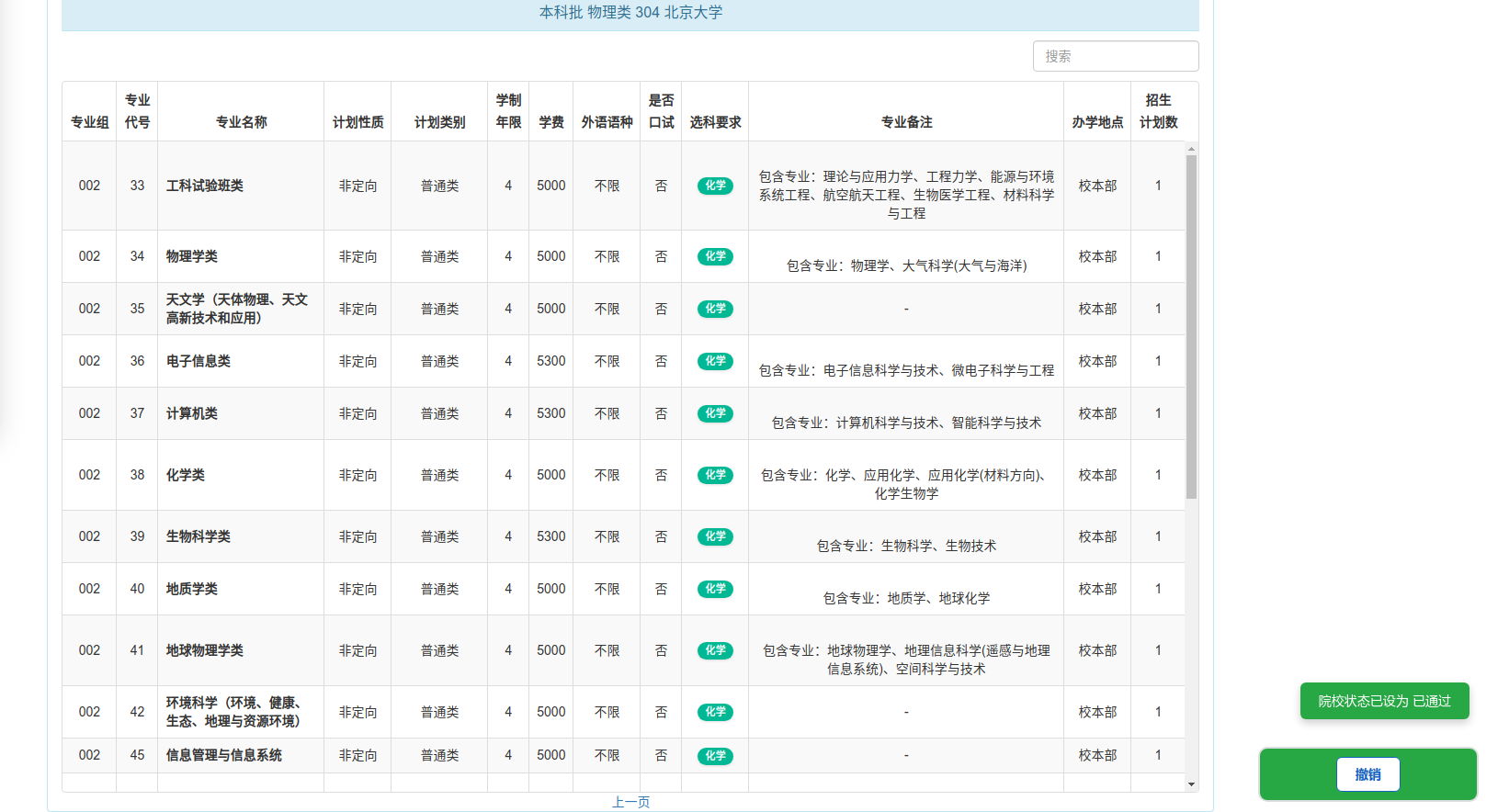Click the 撤销 undo button
The image size is (1498, 812).
[1367, 774]
